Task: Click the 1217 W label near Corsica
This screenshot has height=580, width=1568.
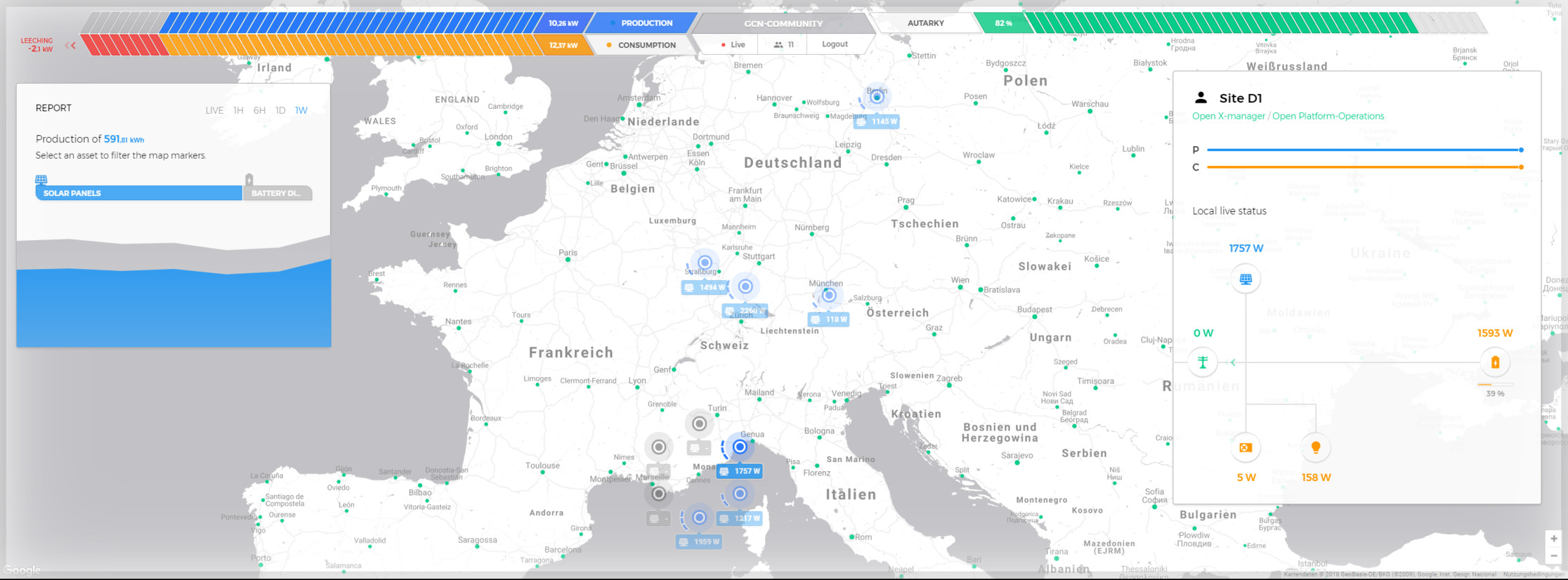Action: (740, 518)
